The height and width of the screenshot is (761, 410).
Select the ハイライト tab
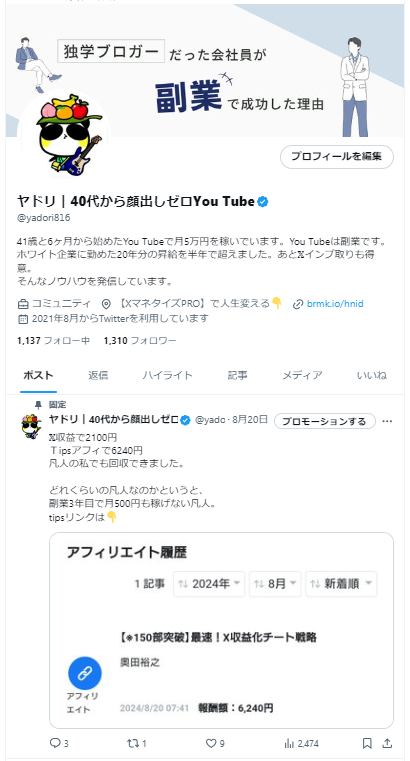click(167, 375)
